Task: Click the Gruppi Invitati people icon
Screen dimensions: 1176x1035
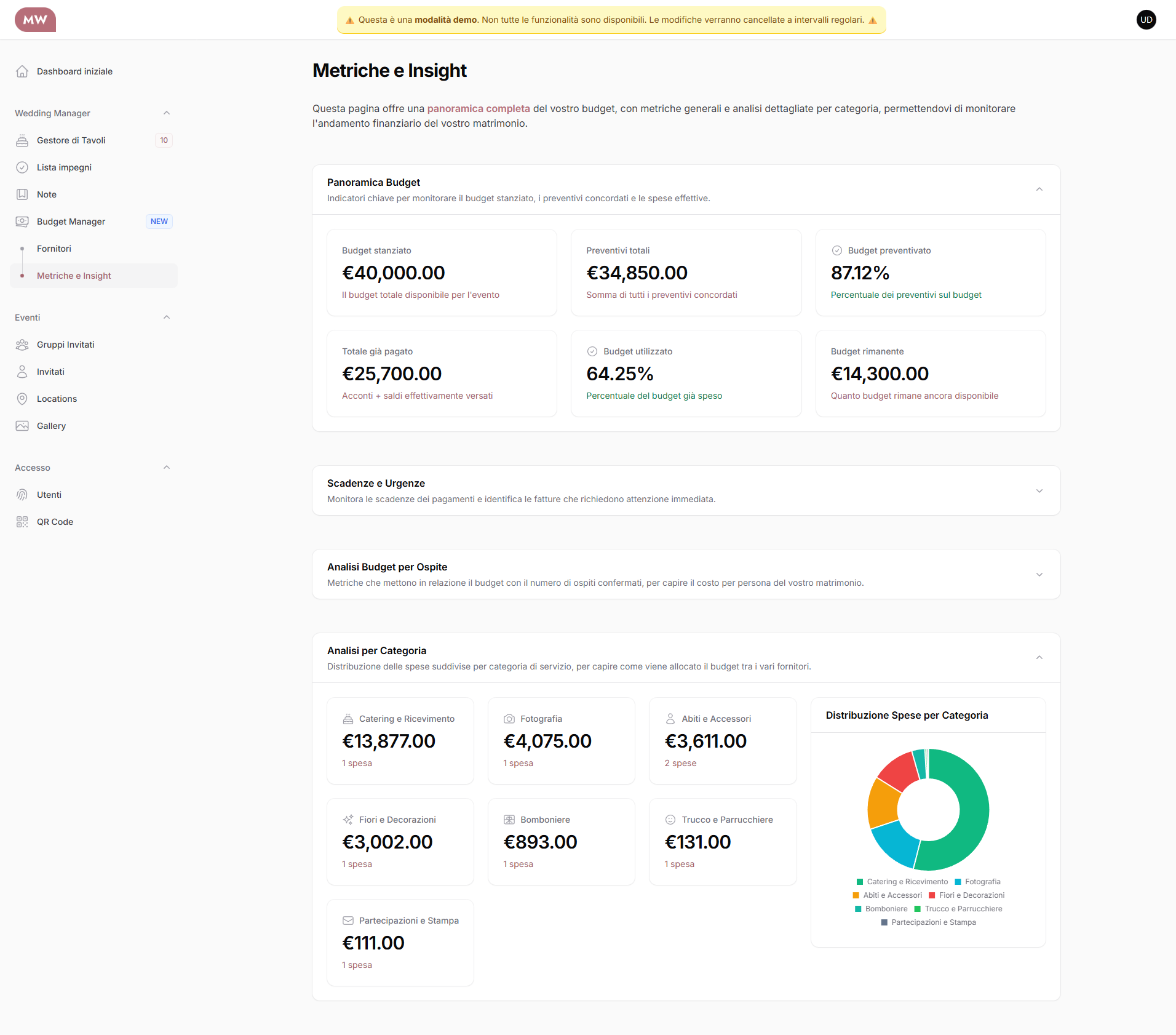Action: [x=22, y=345]
